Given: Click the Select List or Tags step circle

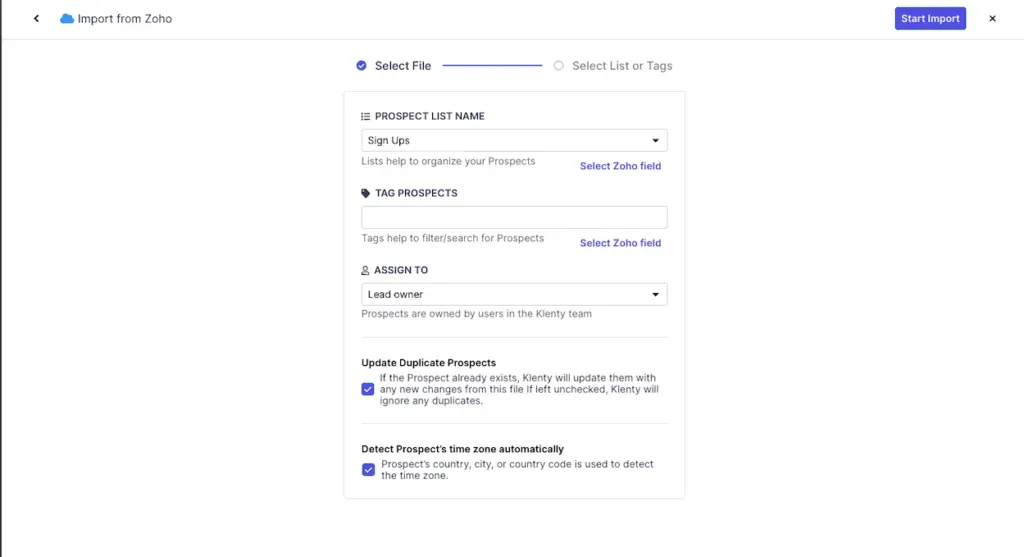Looking at the screenshot, I should 559,66.
